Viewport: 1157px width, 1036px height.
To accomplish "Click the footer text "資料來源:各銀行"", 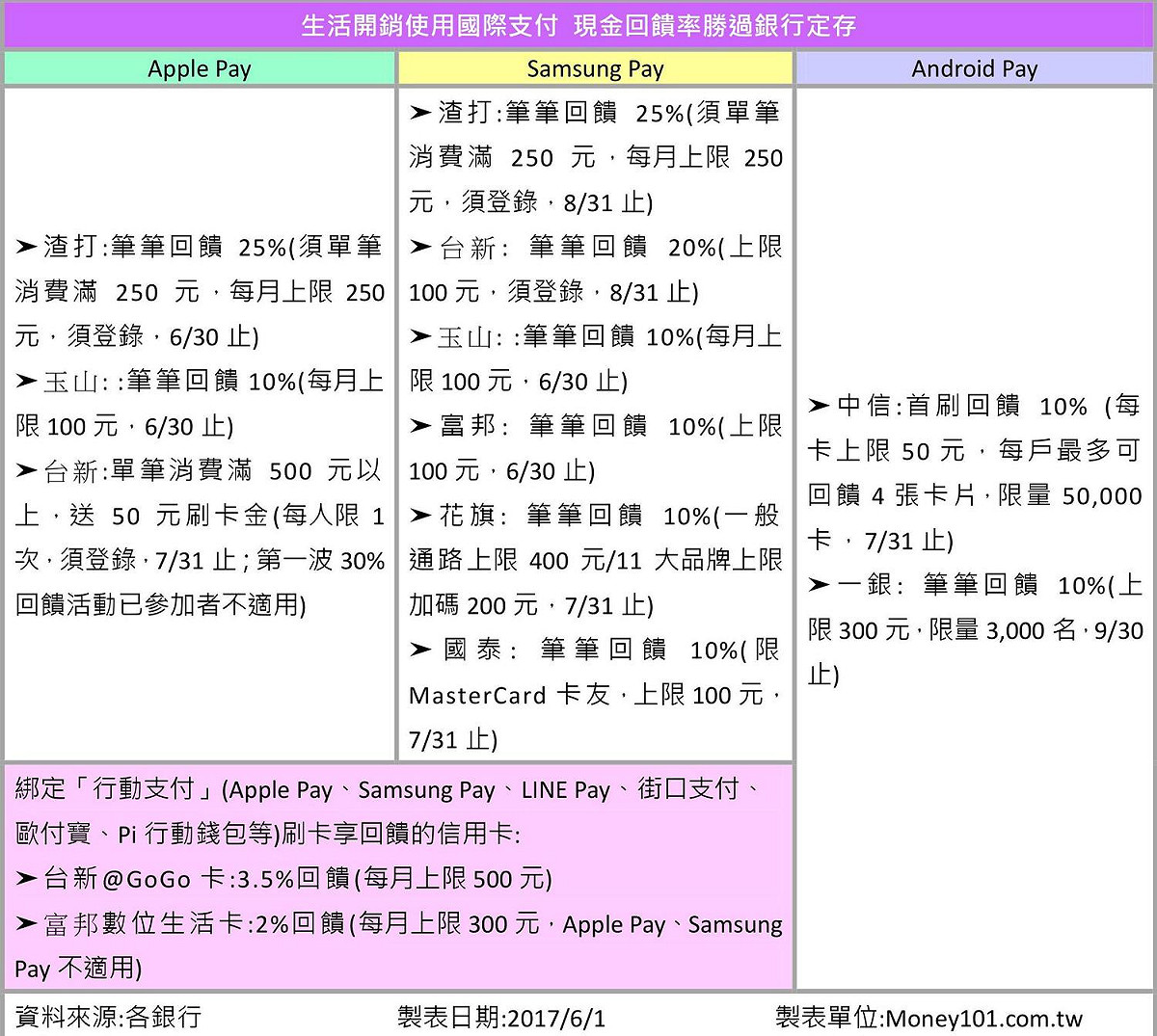I will pos(108,1017).
